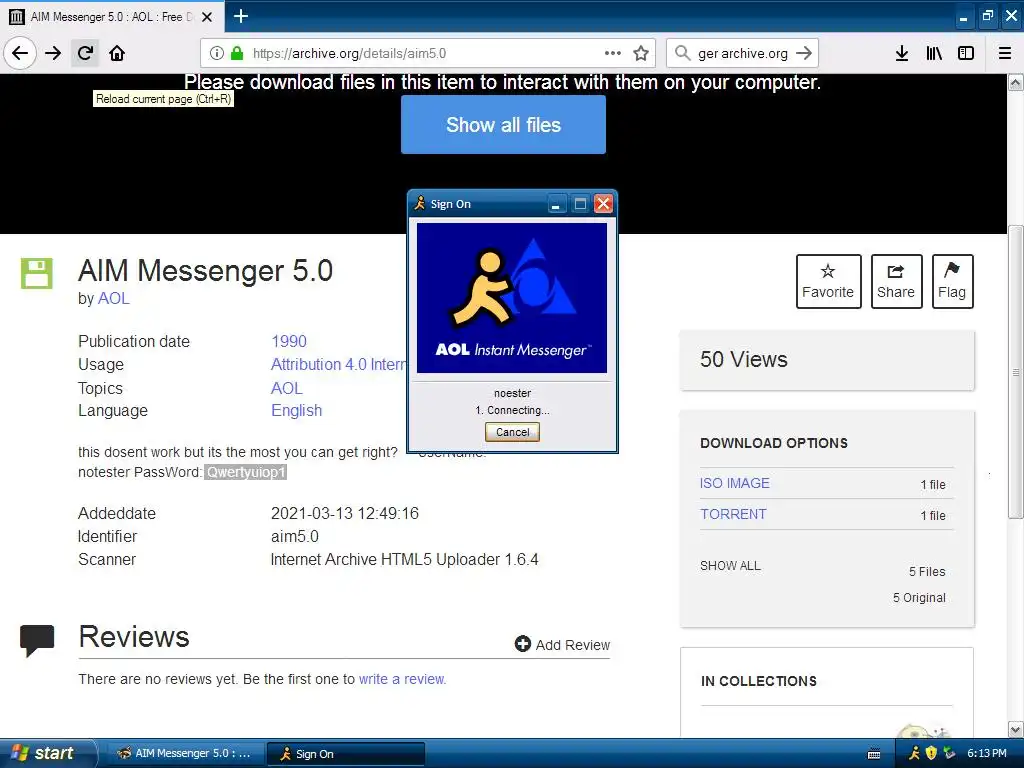1024x768 pixels.
Task: Click the 'aim5.0' identifier value
Action: 295,537
